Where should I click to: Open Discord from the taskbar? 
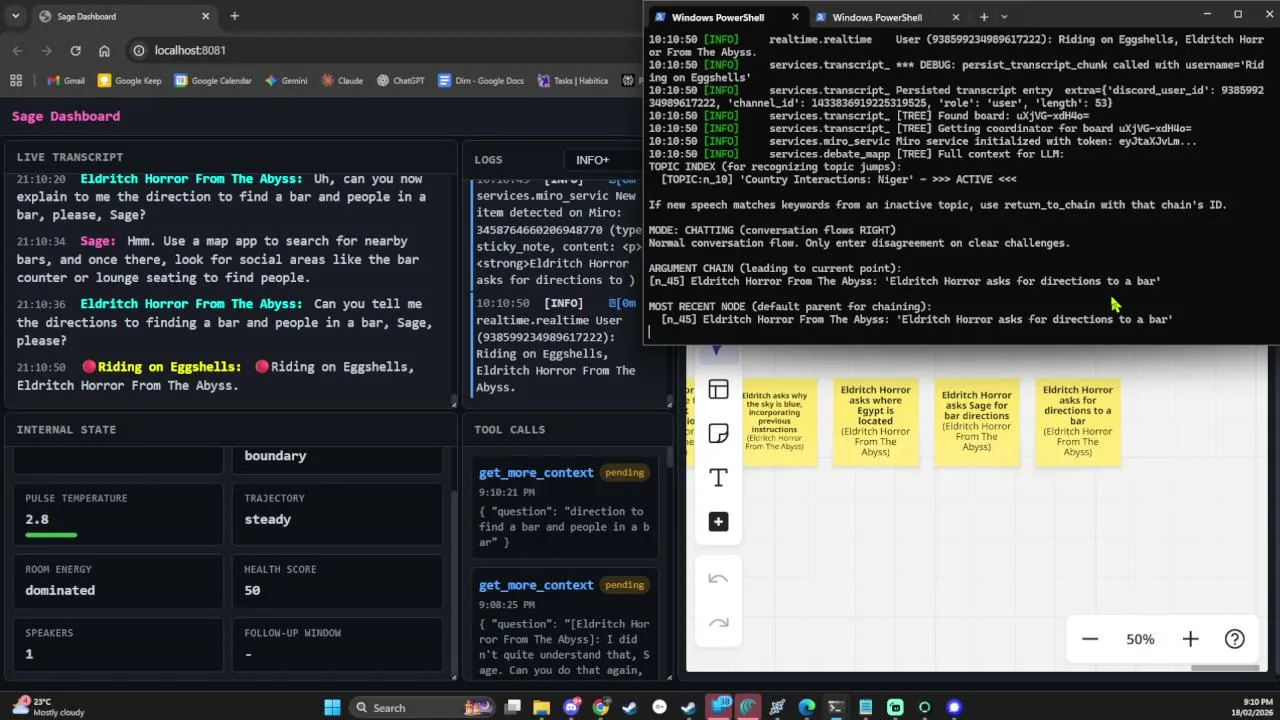(572, 707)
